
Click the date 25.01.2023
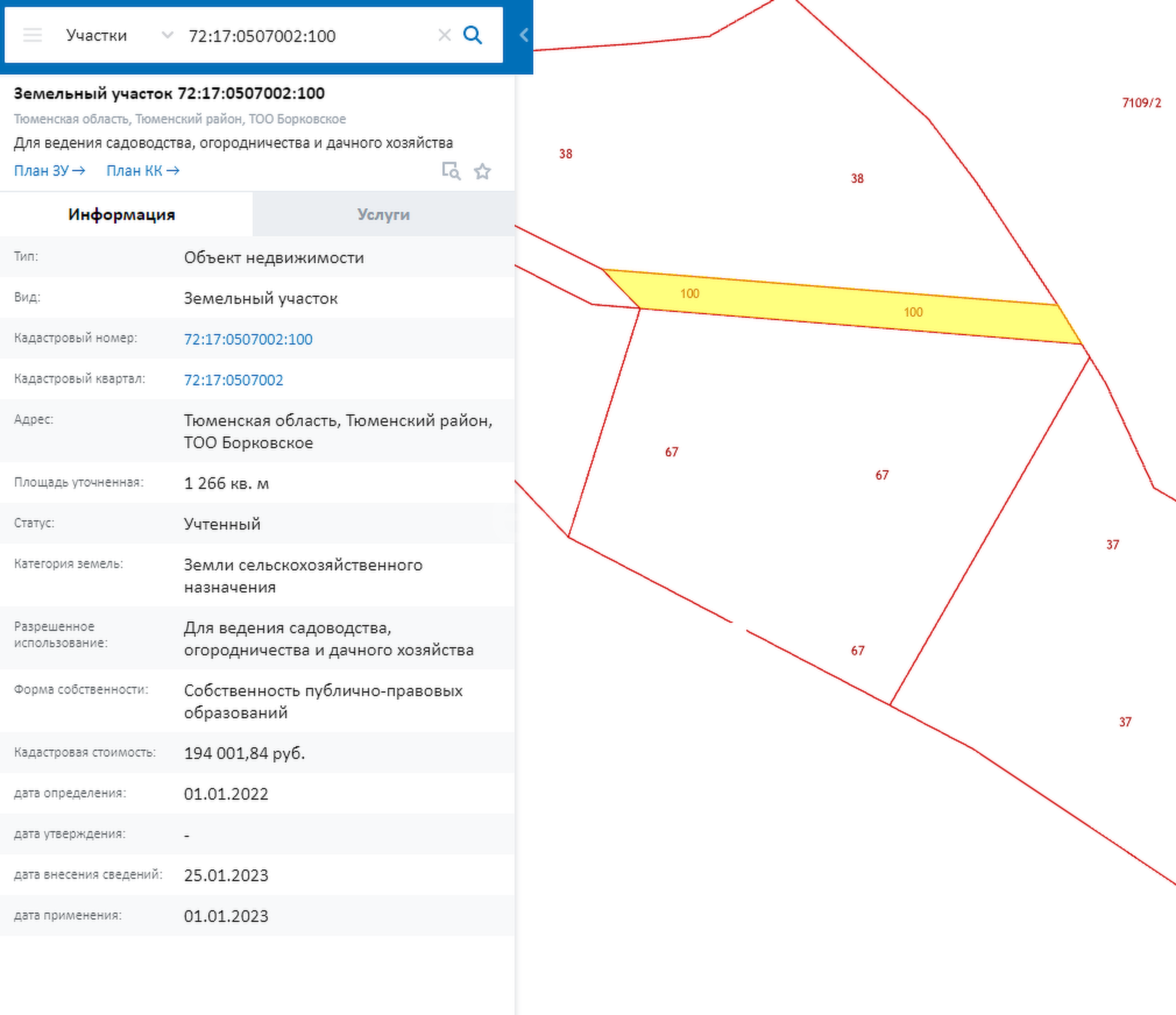tap(226, 875)
